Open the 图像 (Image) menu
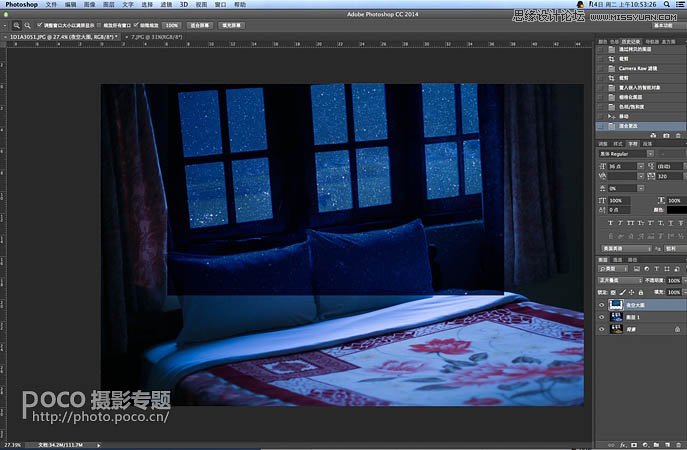Screen dimensions: 687x450 coord(89,4)
